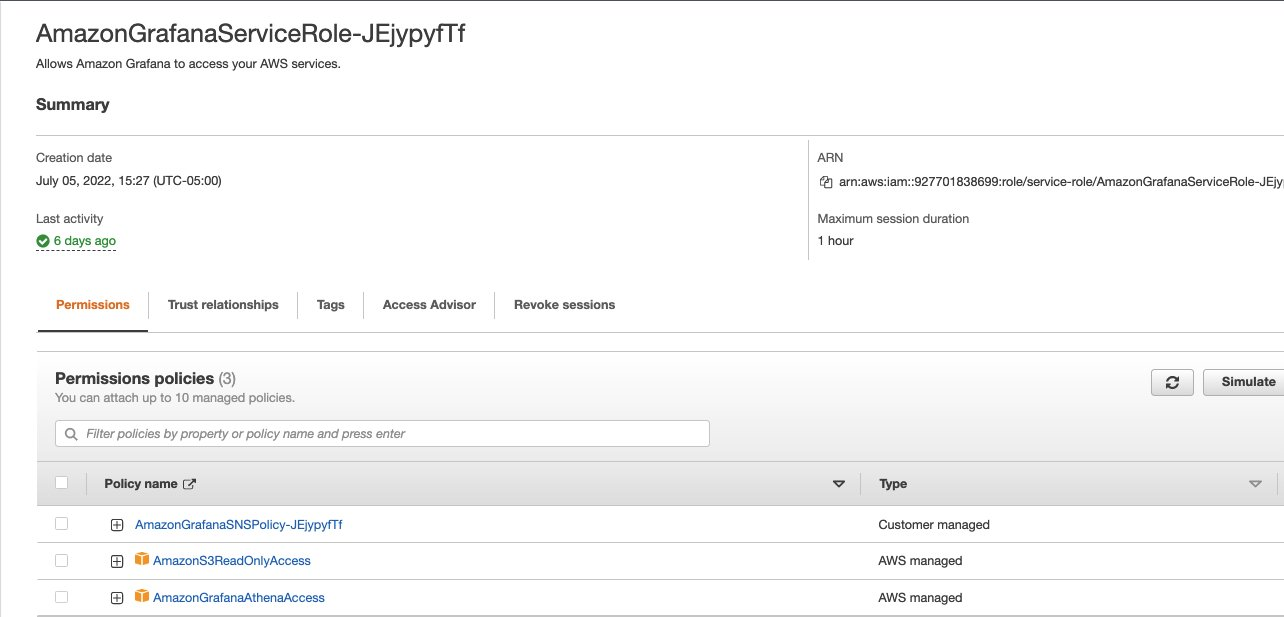Screen dimensions: 1284x617
Task: Click the magnifier icon in the filter field
Action: pos(70,433)
